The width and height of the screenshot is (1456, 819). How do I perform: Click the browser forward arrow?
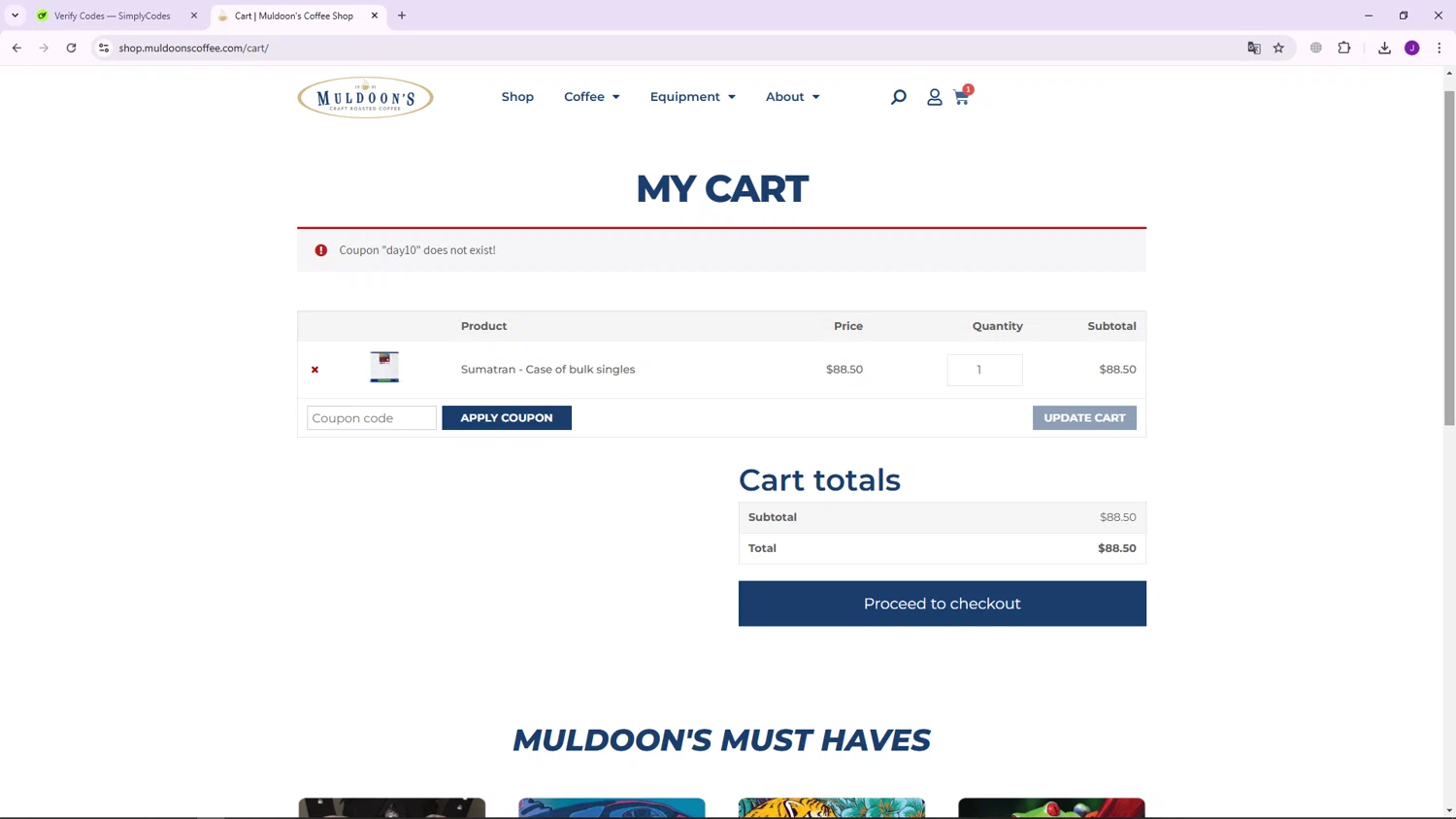(44, 48)
